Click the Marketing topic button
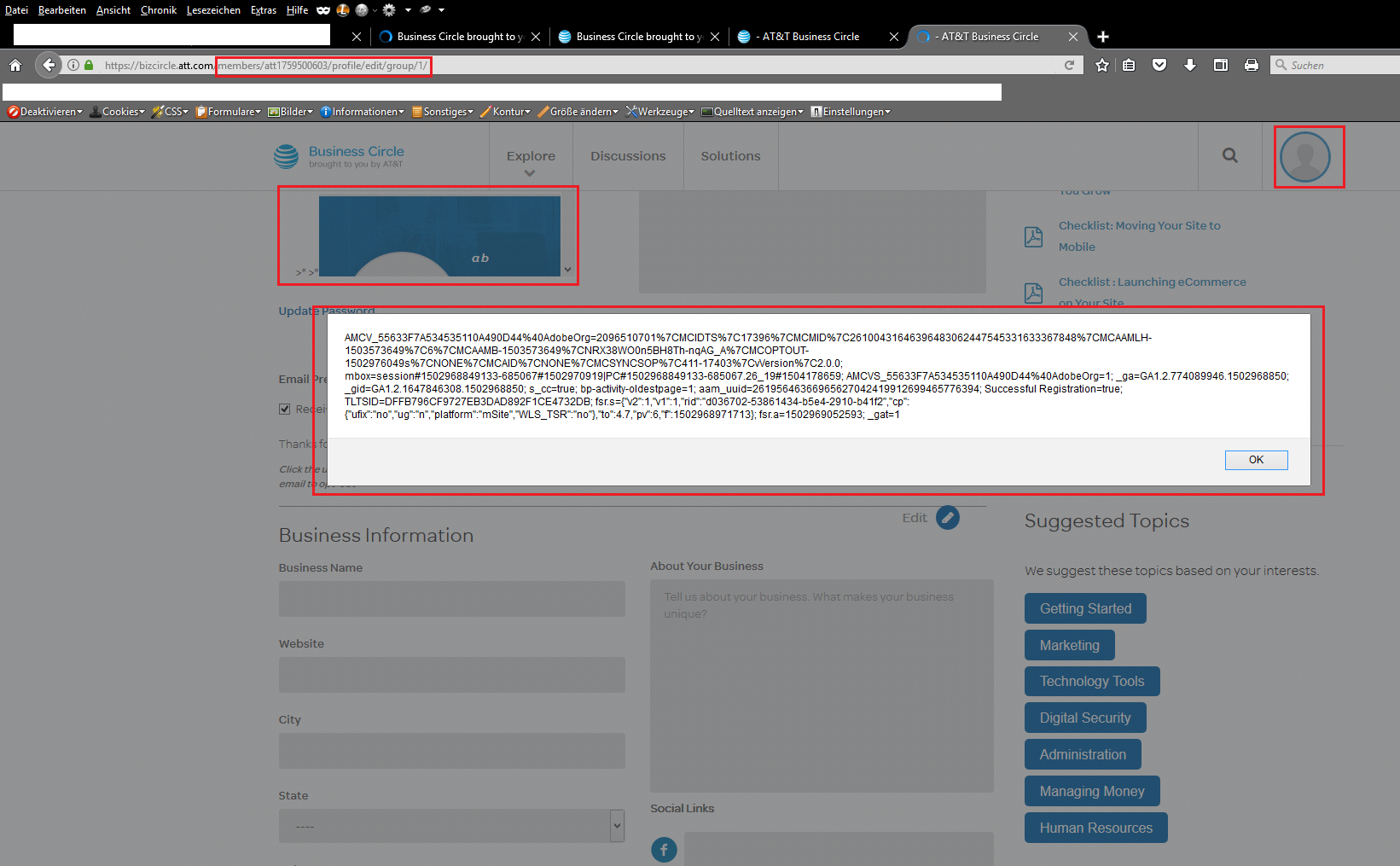The height and width of the screenshot is (866, 1400). tap(1070, 645)
